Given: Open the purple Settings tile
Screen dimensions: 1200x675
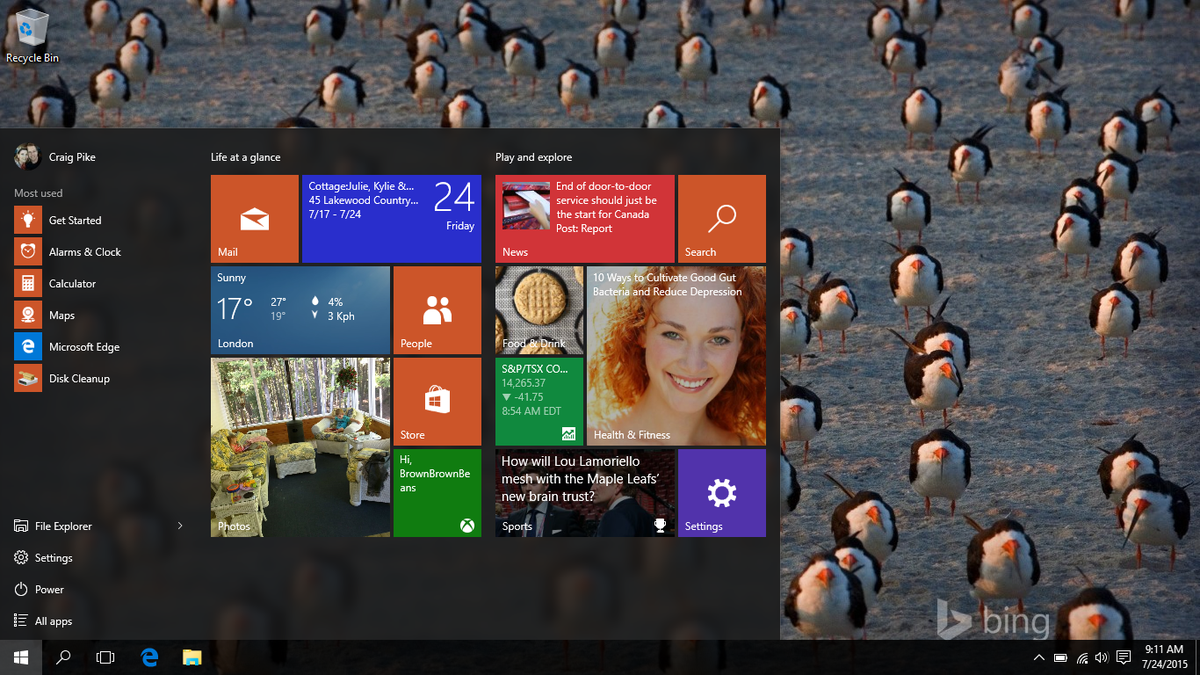Looking at the screenshot, I should 722,493.
